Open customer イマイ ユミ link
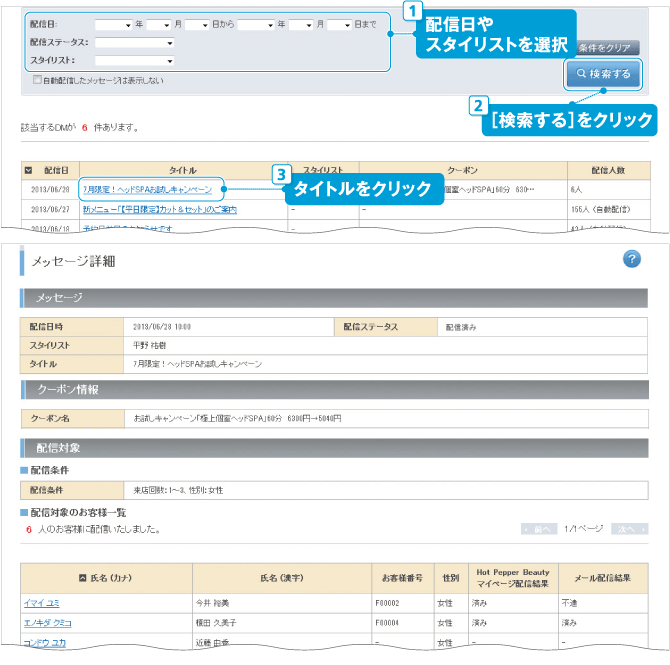 [43, 603]
